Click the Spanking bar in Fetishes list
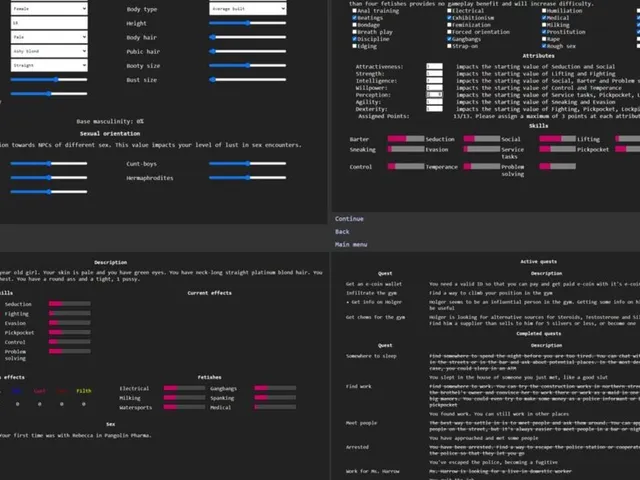The height and width of the screenshot is (480, 640). (x=275, y=398)
